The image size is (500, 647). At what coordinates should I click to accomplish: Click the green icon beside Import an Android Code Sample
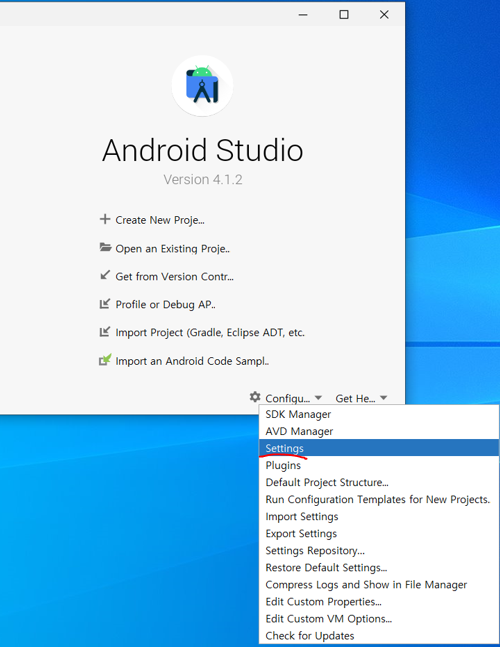tap(105, 360)
